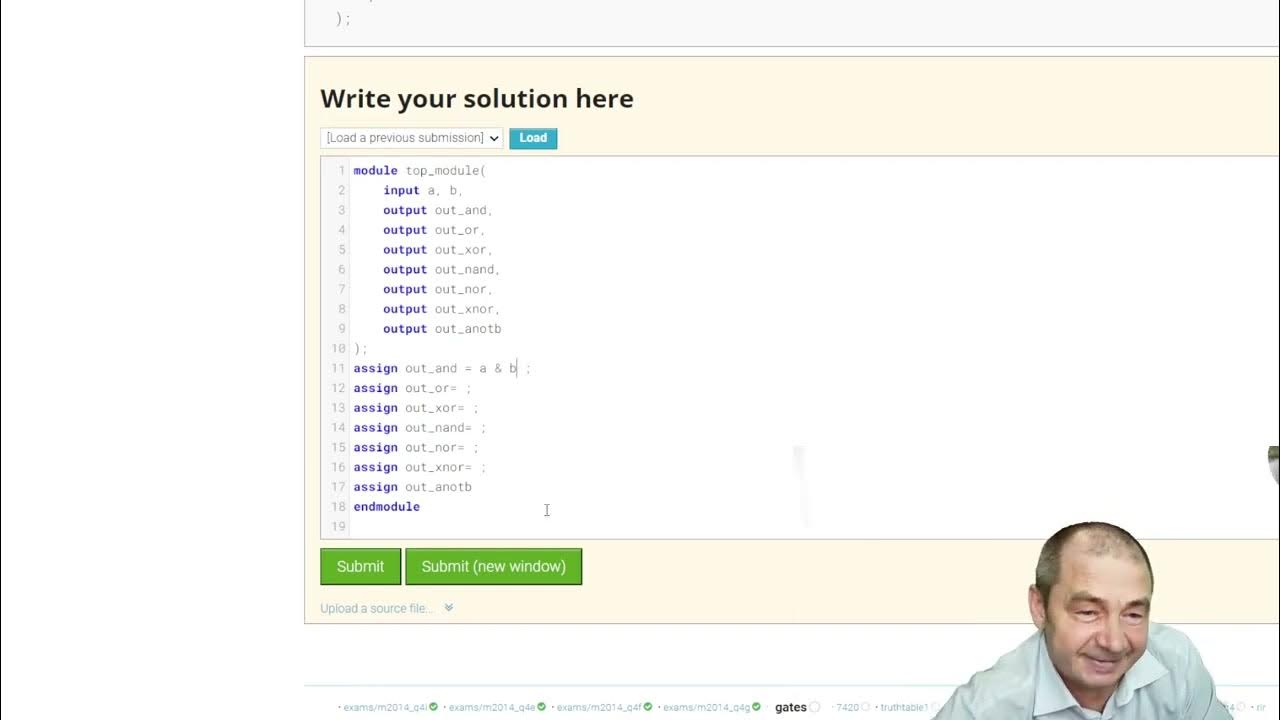The width and height of the screenshot is (1280, 720).
Task: Click the empty status circle beside gates
Action: click(x=815, y=707)
